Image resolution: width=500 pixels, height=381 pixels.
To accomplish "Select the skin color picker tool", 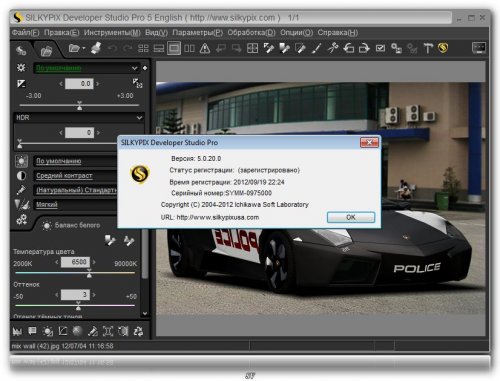I will (x=300, y=48).
